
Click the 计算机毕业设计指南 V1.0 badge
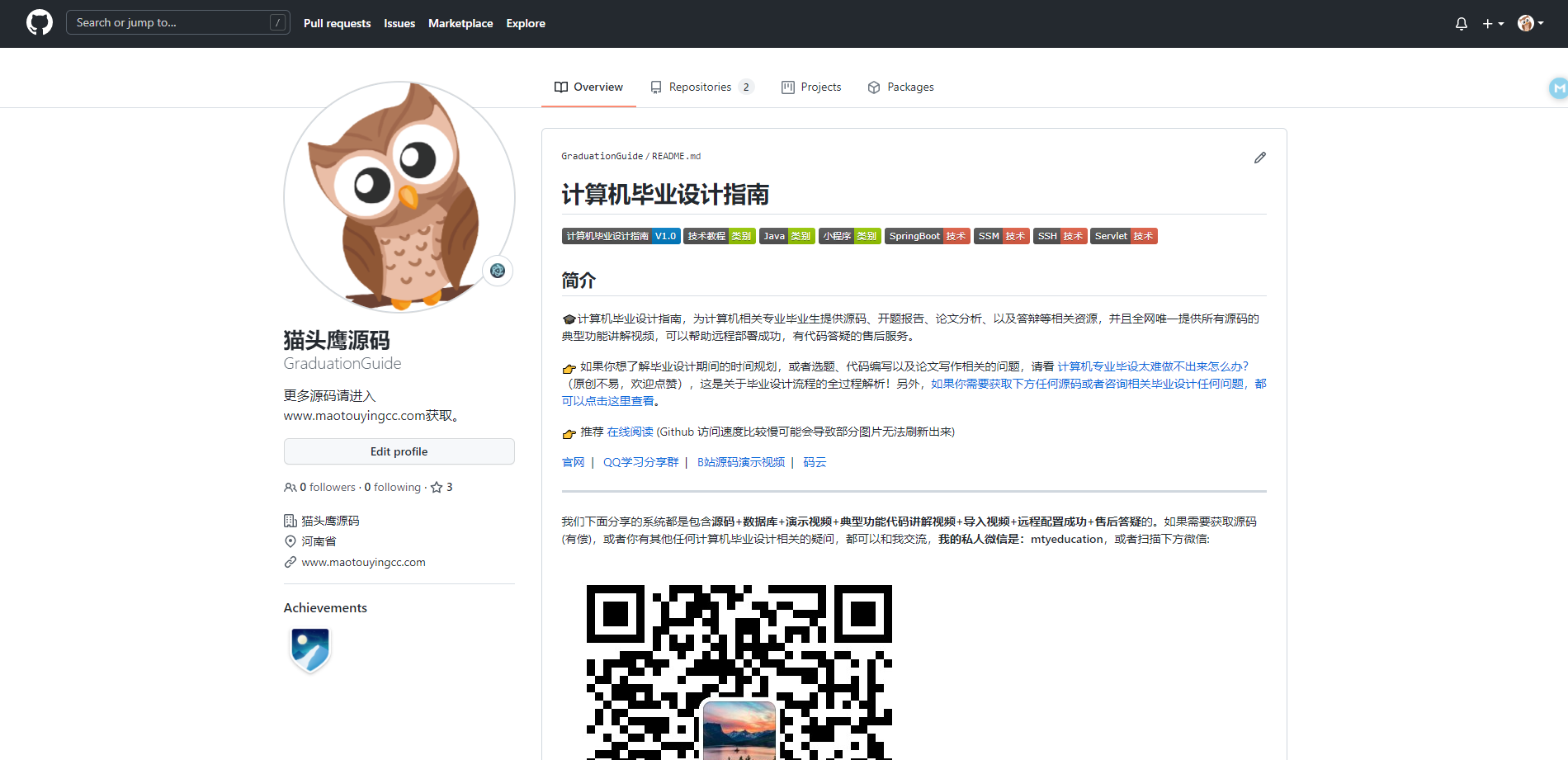[621, 236]
